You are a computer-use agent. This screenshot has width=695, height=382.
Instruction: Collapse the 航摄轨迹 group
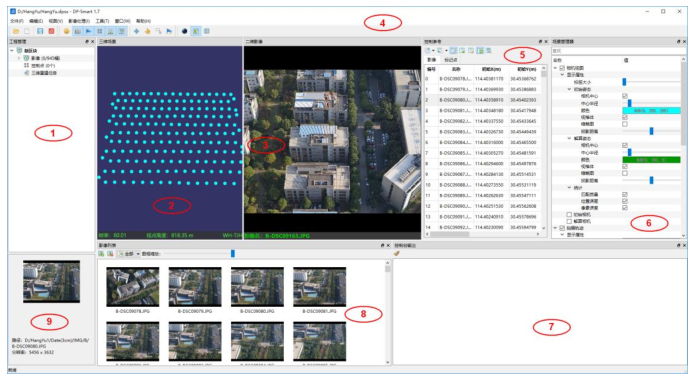click(x=555, y=228)
